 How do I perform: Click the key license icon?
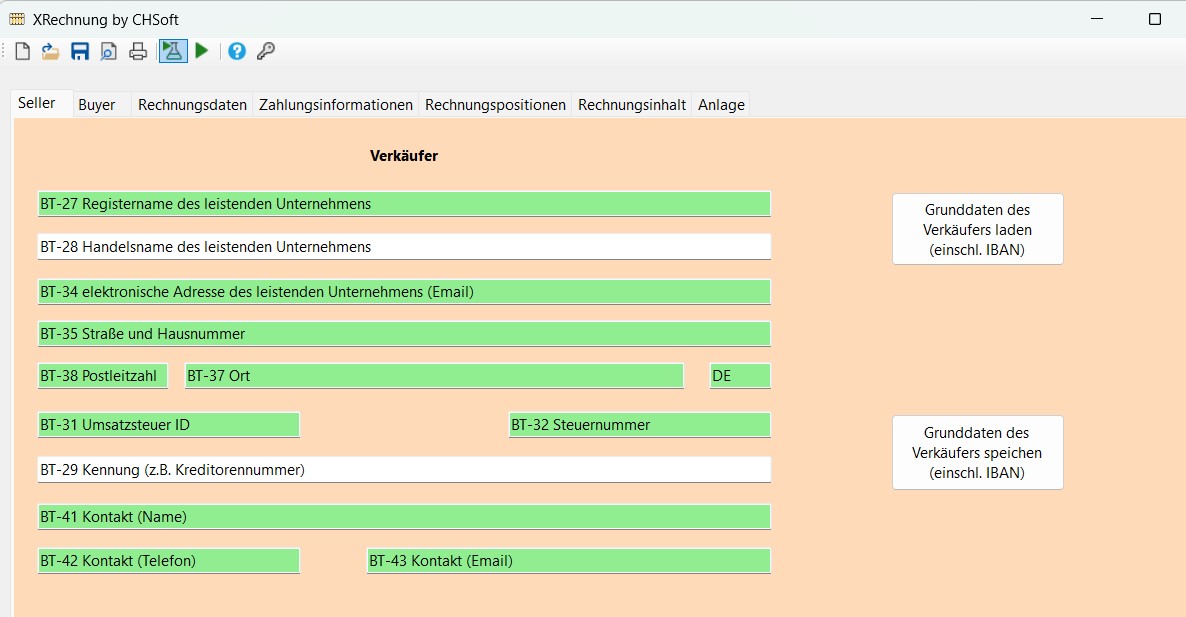pos(266,51)
